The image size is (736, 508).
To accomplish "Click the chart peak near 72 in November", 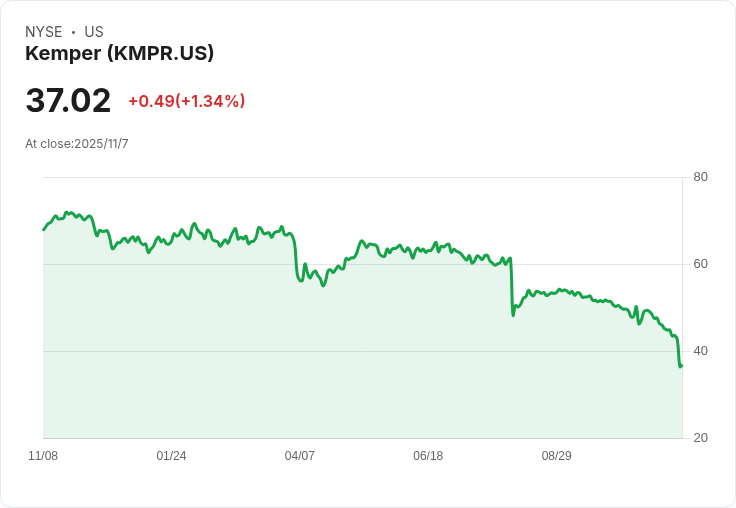I will (x=67, y=212).
